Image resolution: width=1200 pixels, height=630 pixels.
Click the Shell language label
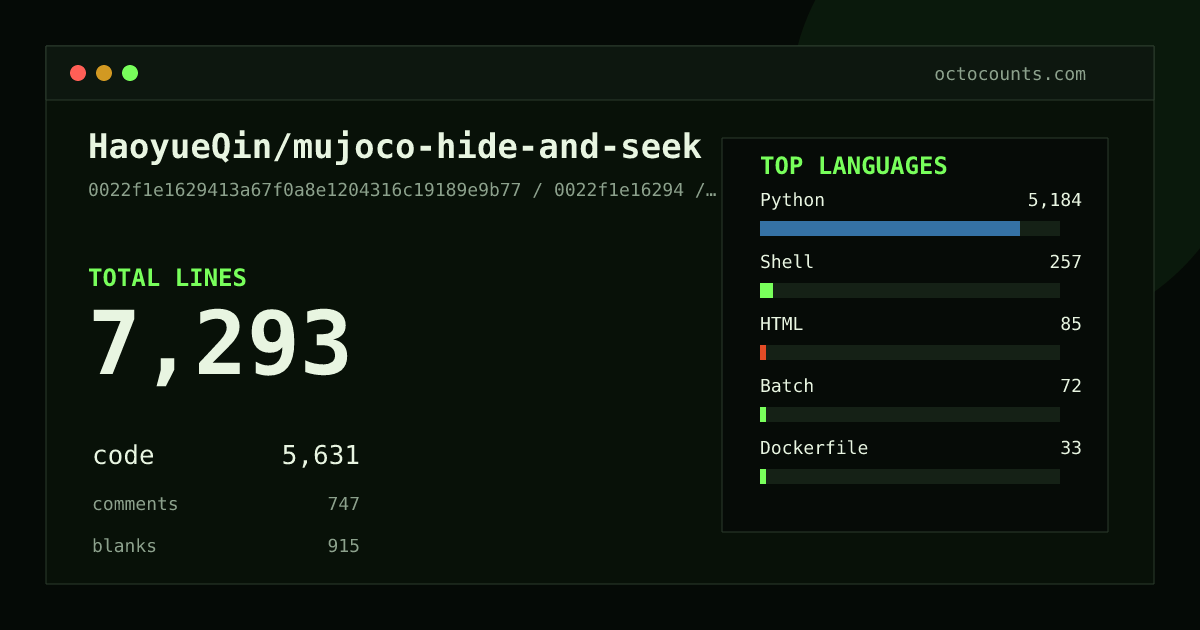pos(787,262)
